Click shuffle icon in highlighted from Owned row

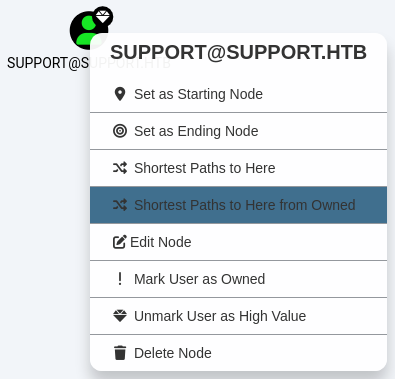click(x=120, y=205)
